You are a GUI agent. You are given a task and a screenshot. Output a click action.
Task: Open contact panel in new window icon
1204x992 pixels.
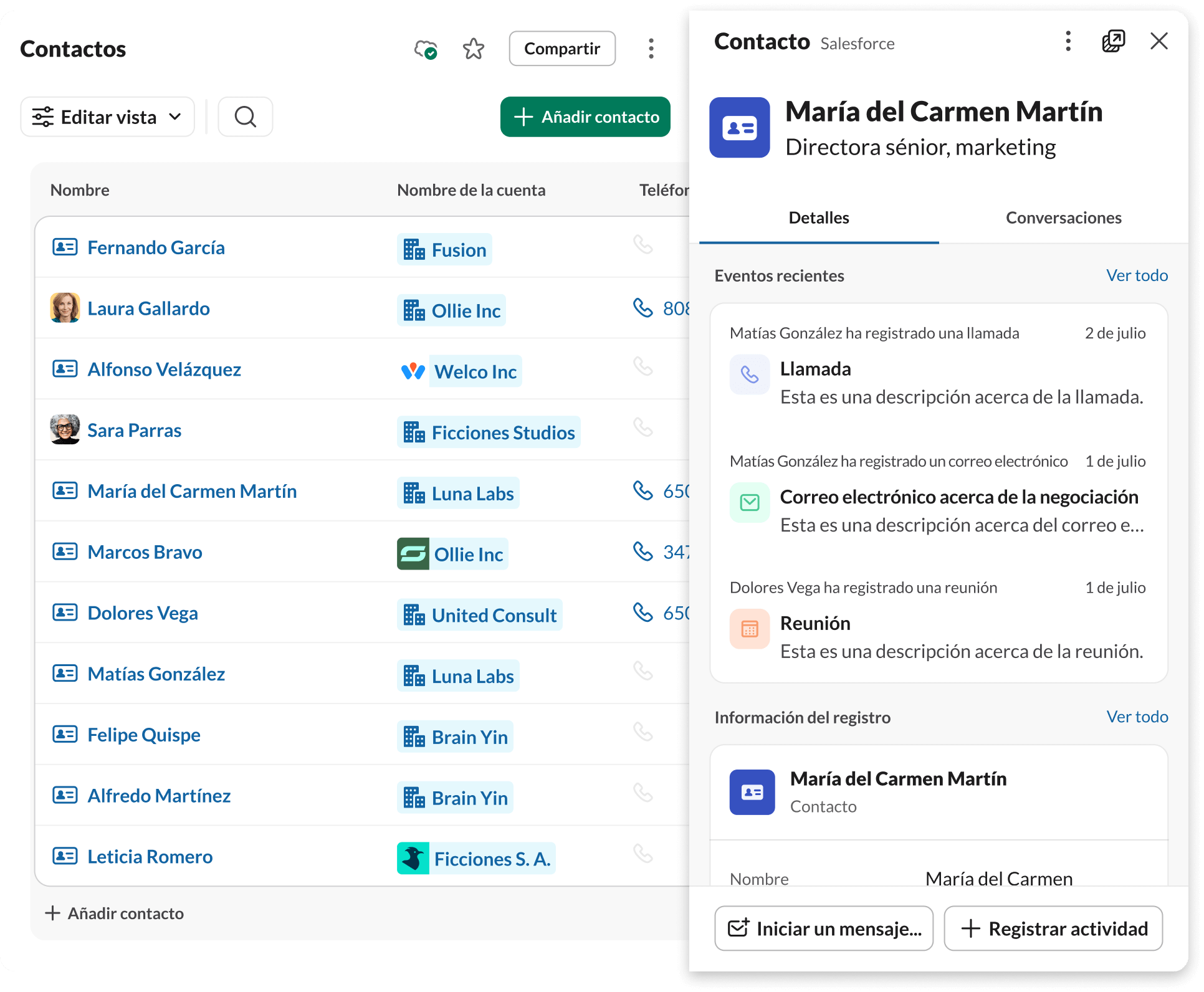(x=1113, y=41)
